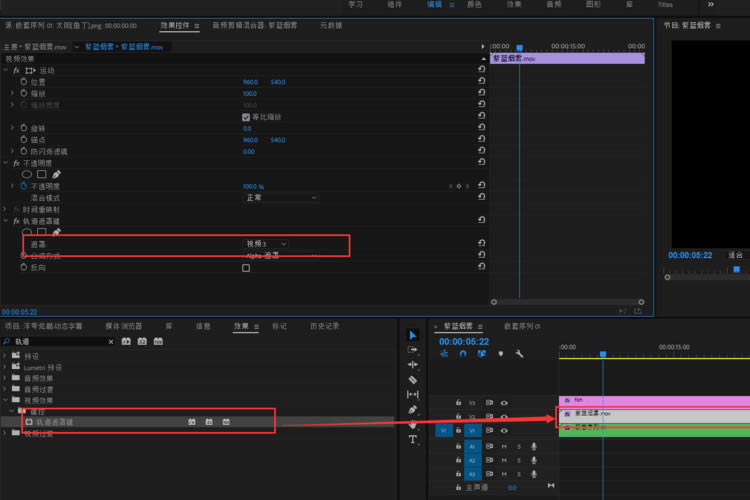Select the Razor tool in the toolbar
The width and height of the screenshot is (750, 500).
point(413,380)
